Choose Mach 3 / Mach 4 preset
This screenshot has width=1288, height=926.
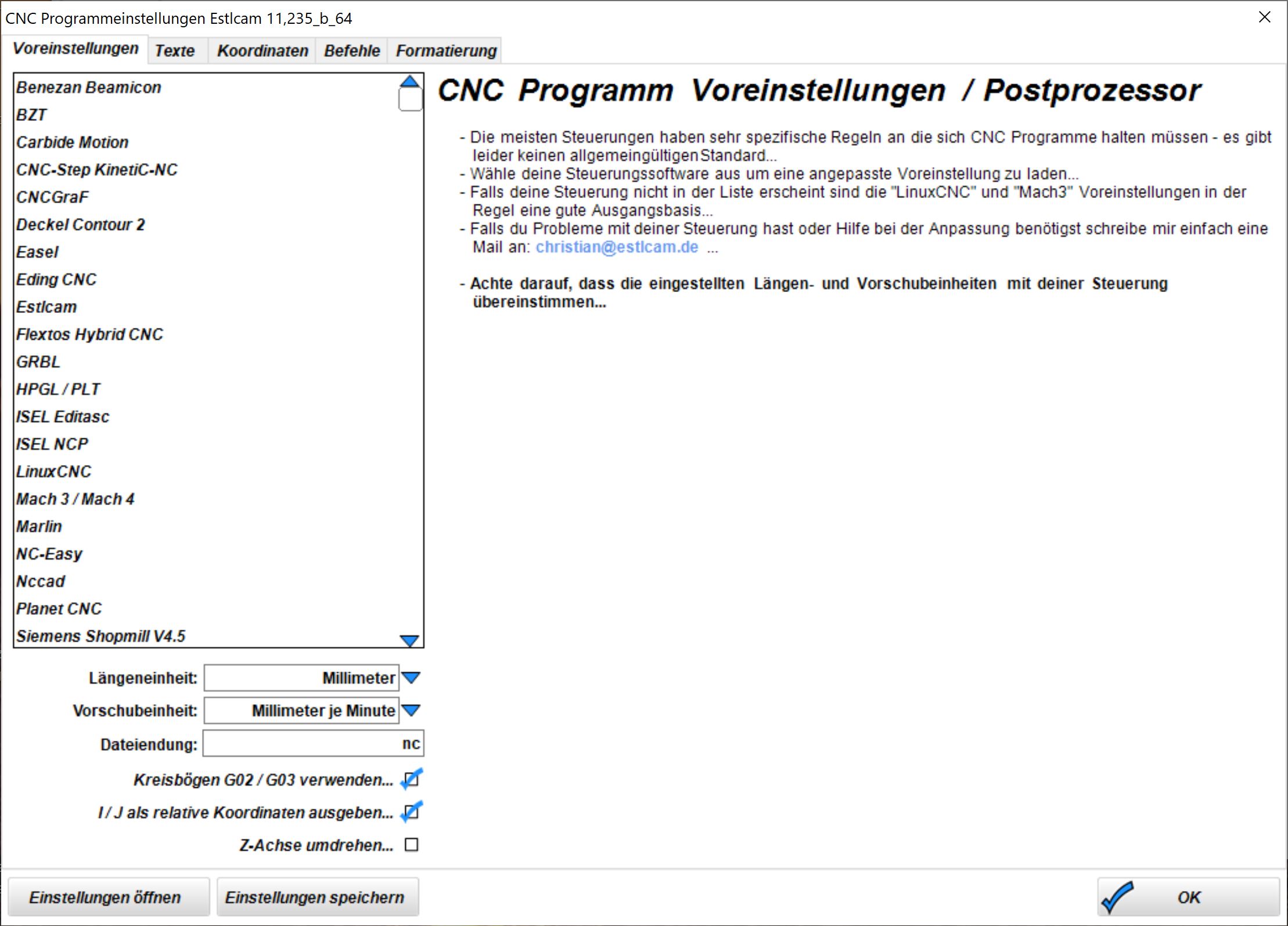75,499
